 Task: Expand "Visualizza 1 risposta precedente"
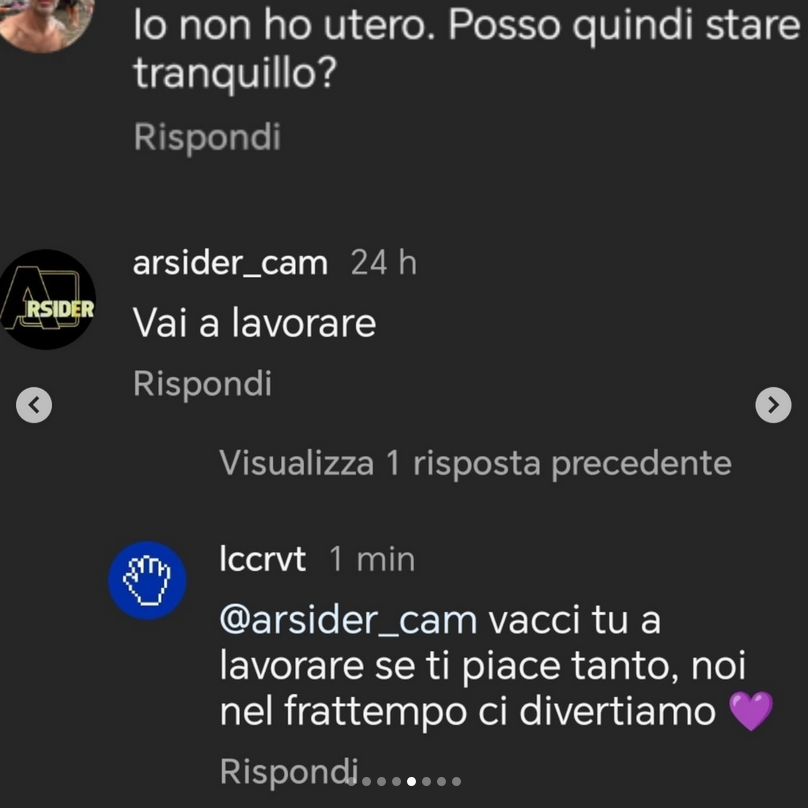pos(475,463)
